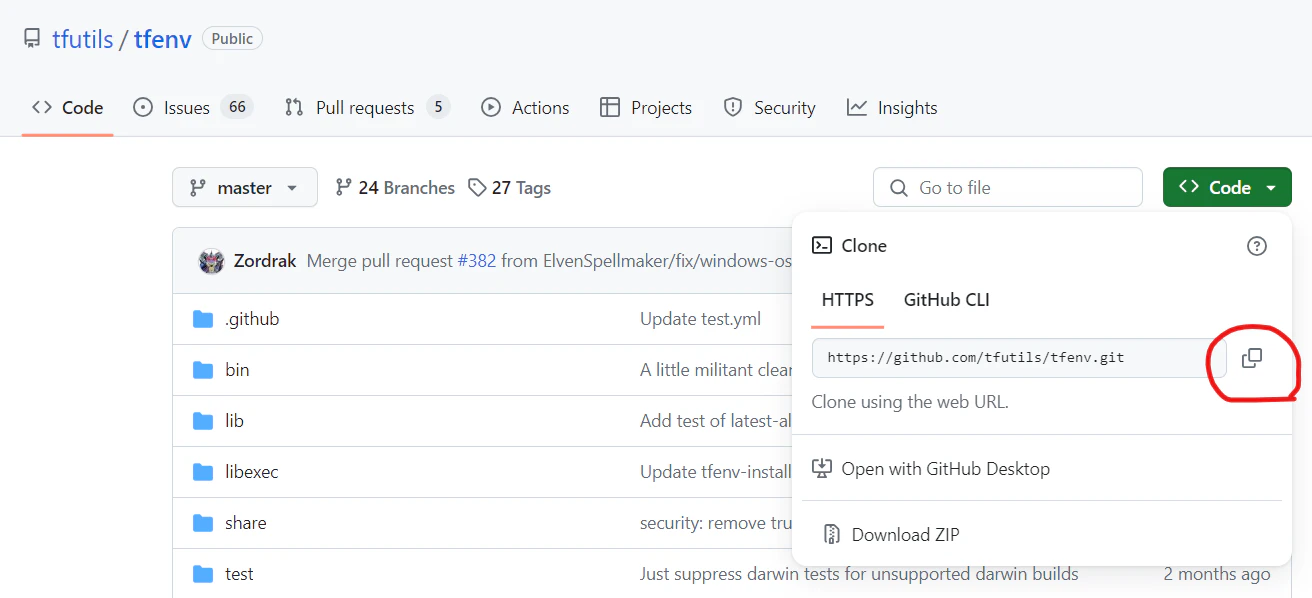
Task: Open the Security tab
Action: coord(770,107)
